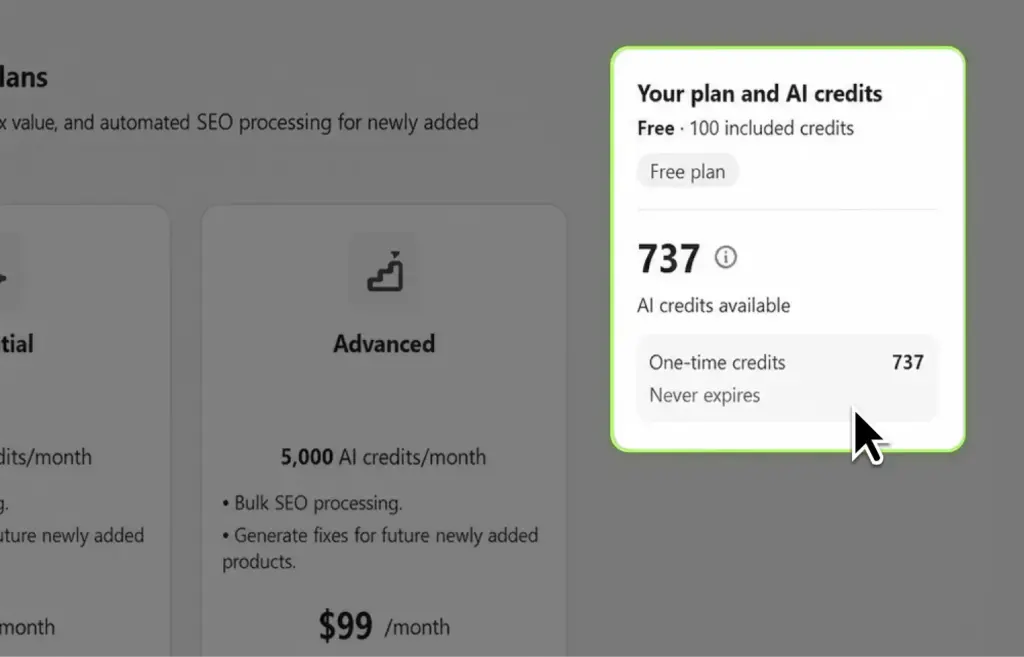Viewport: 1024px width, 657px height.
Task: Select the Advanced plan title
Action: tap(384, 344)
